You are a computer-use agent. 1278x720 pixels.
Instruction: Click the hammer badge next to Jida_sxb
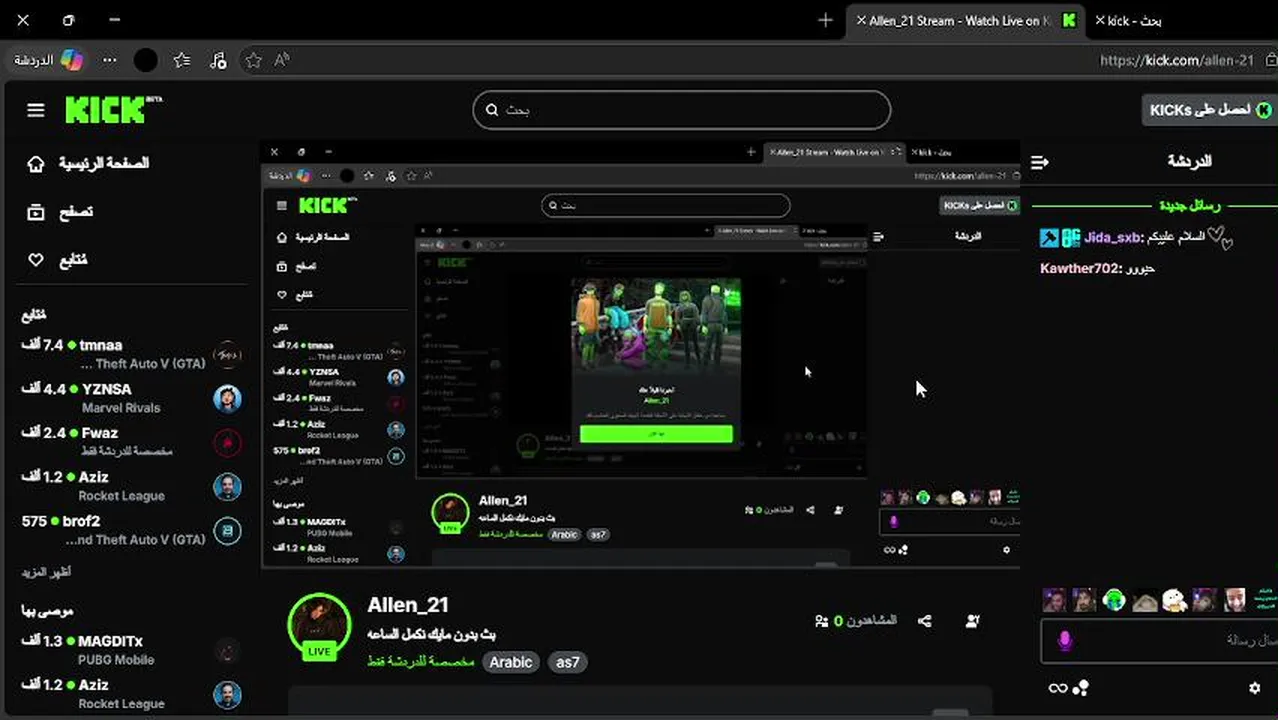click(1049, 238)
